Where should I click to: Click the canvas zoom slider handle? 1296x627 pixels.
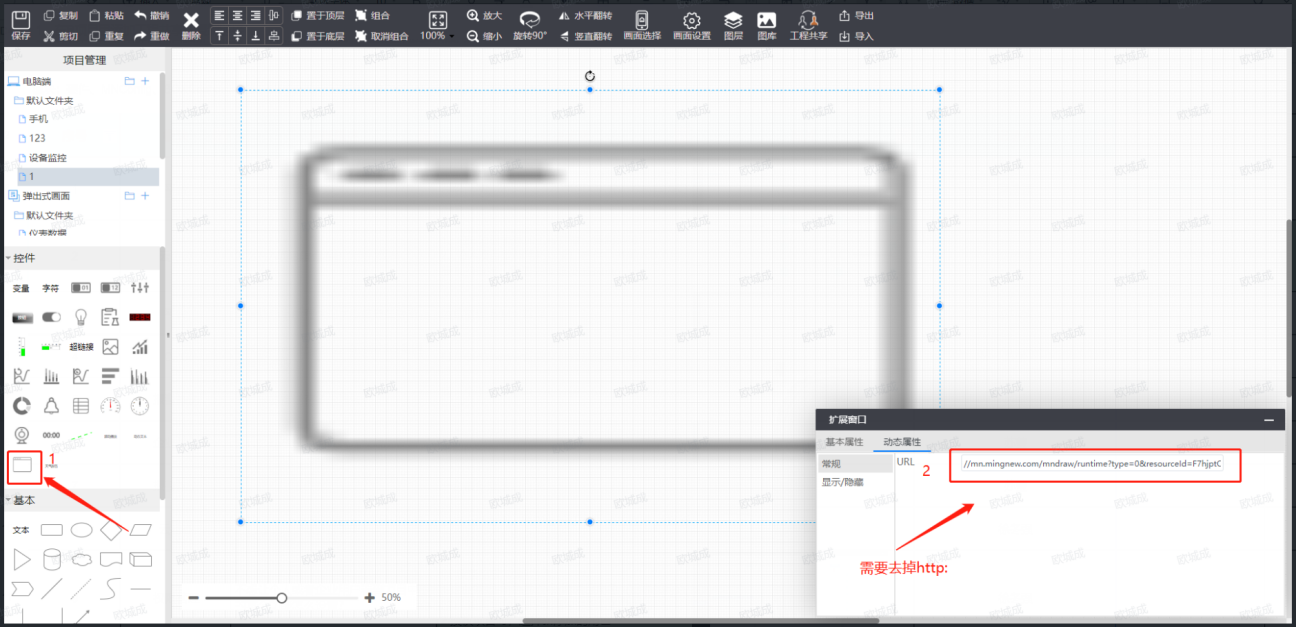point(282,598)
